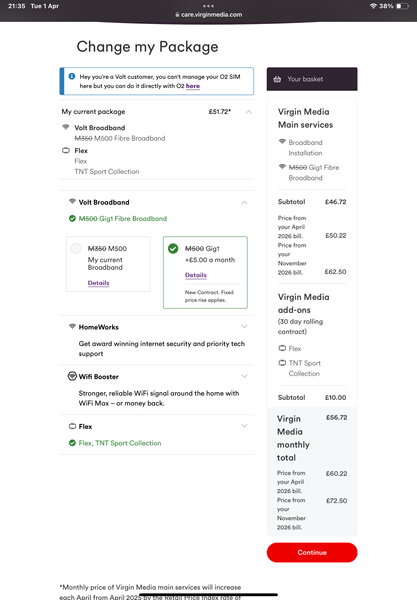The height and width of the screenshot is (600, 417).
Task: Select the M350 M500 current broadband radio
Action: pos(76,248)
